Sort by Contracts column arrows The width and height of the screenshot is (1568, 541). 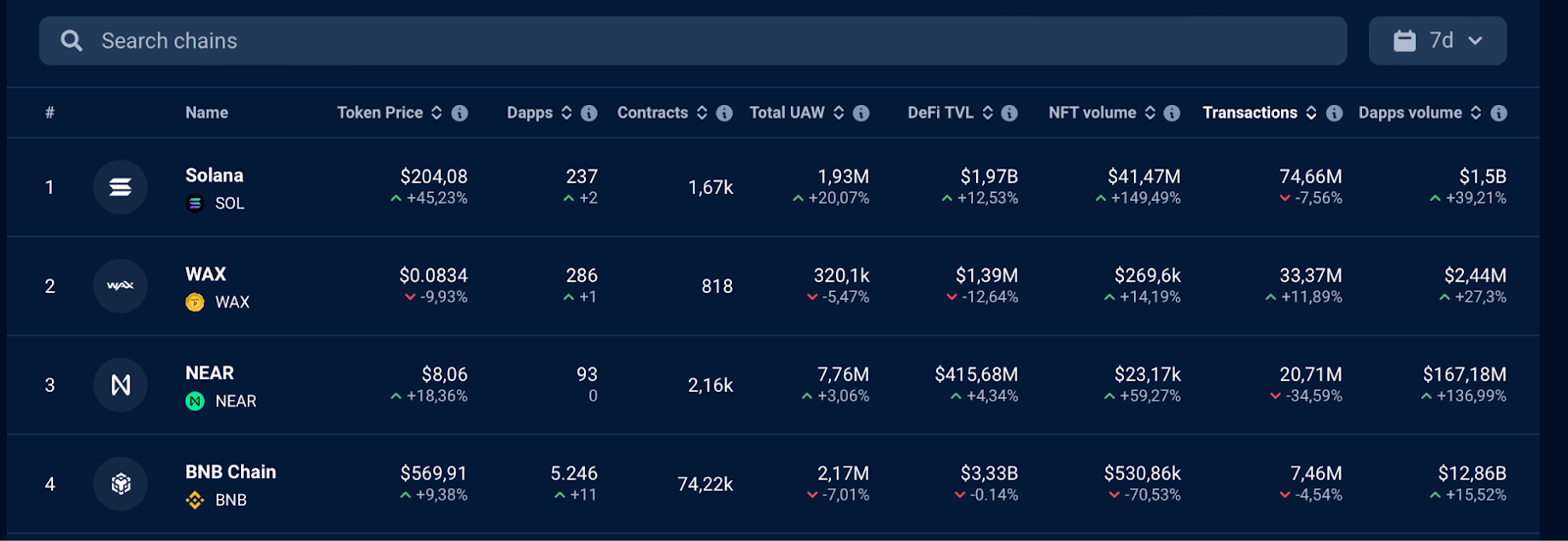click(x=702, y=113)
